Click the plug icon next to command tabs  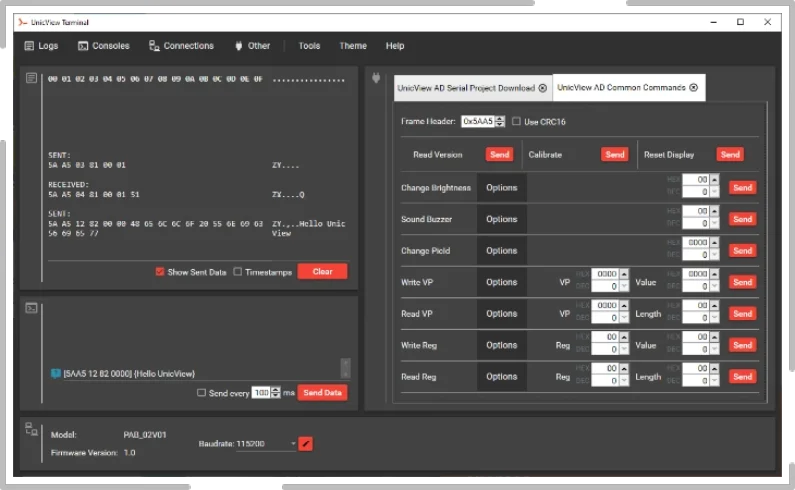click(x=376, y=78)
